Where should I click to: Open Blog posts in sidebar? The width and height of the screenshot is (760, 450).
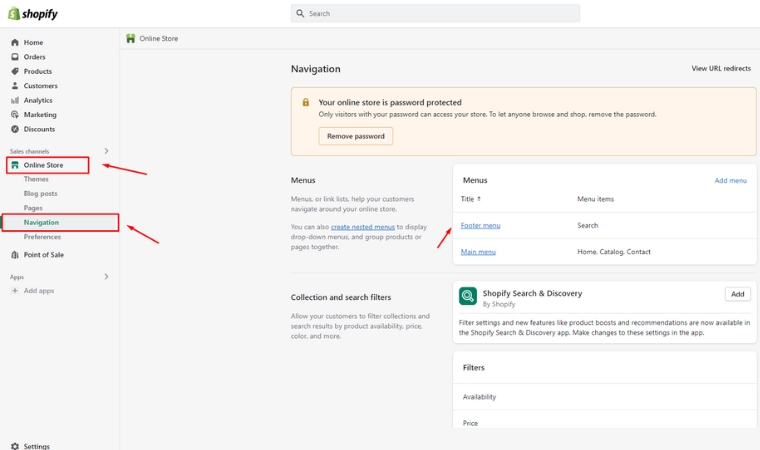[41, 194]
